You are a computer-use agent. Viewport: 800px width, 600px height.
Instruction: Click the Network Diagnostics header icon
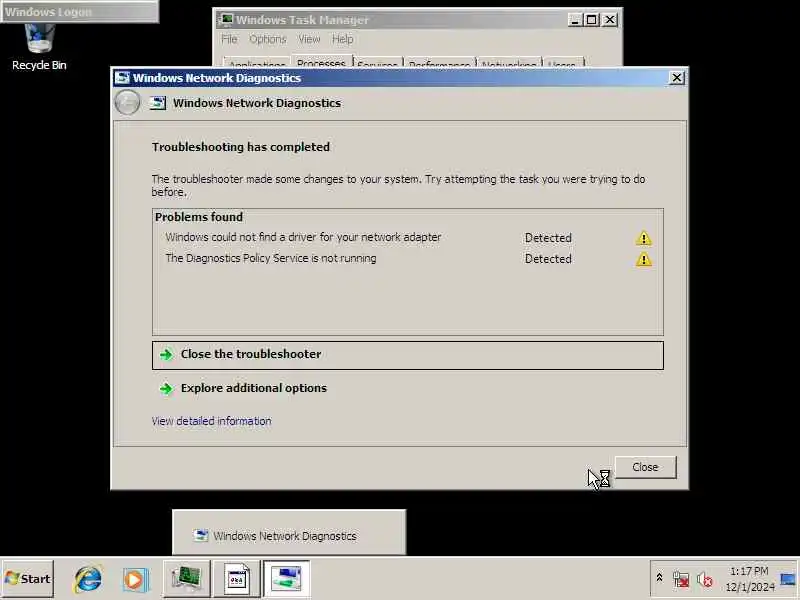(158, 103)
